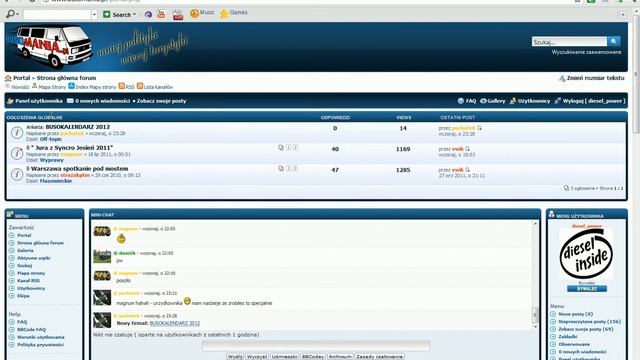Click the Zasady czatowania button
Image resolution: width=640 pixels, height=360 pixels.
[x=379, y=356]
